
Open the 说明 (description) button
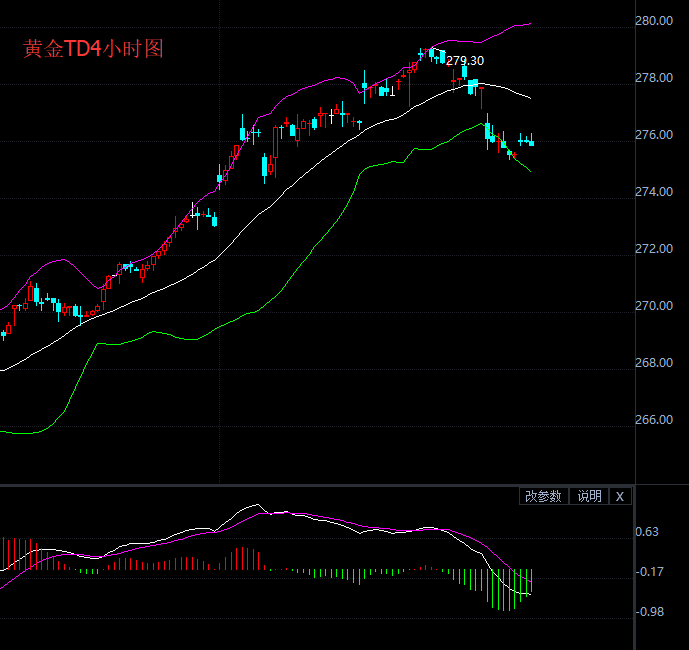589,496
